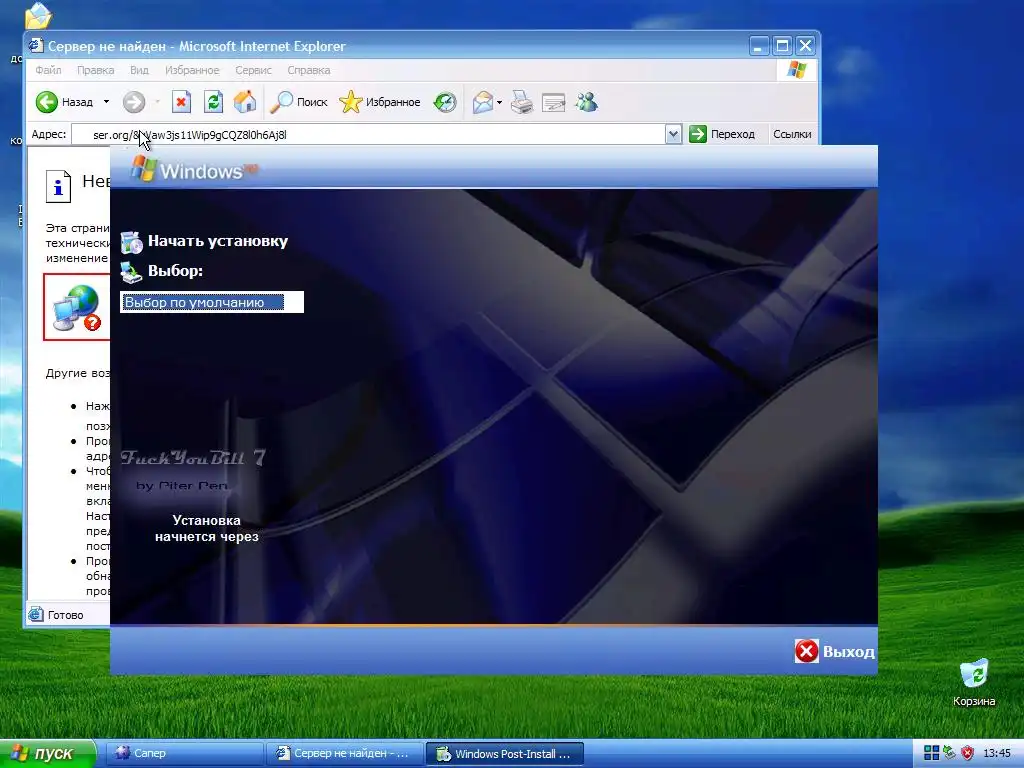
Task: Switch to the Сапер taskbar button
Action: pyautogui.click(x=185, y=754)
